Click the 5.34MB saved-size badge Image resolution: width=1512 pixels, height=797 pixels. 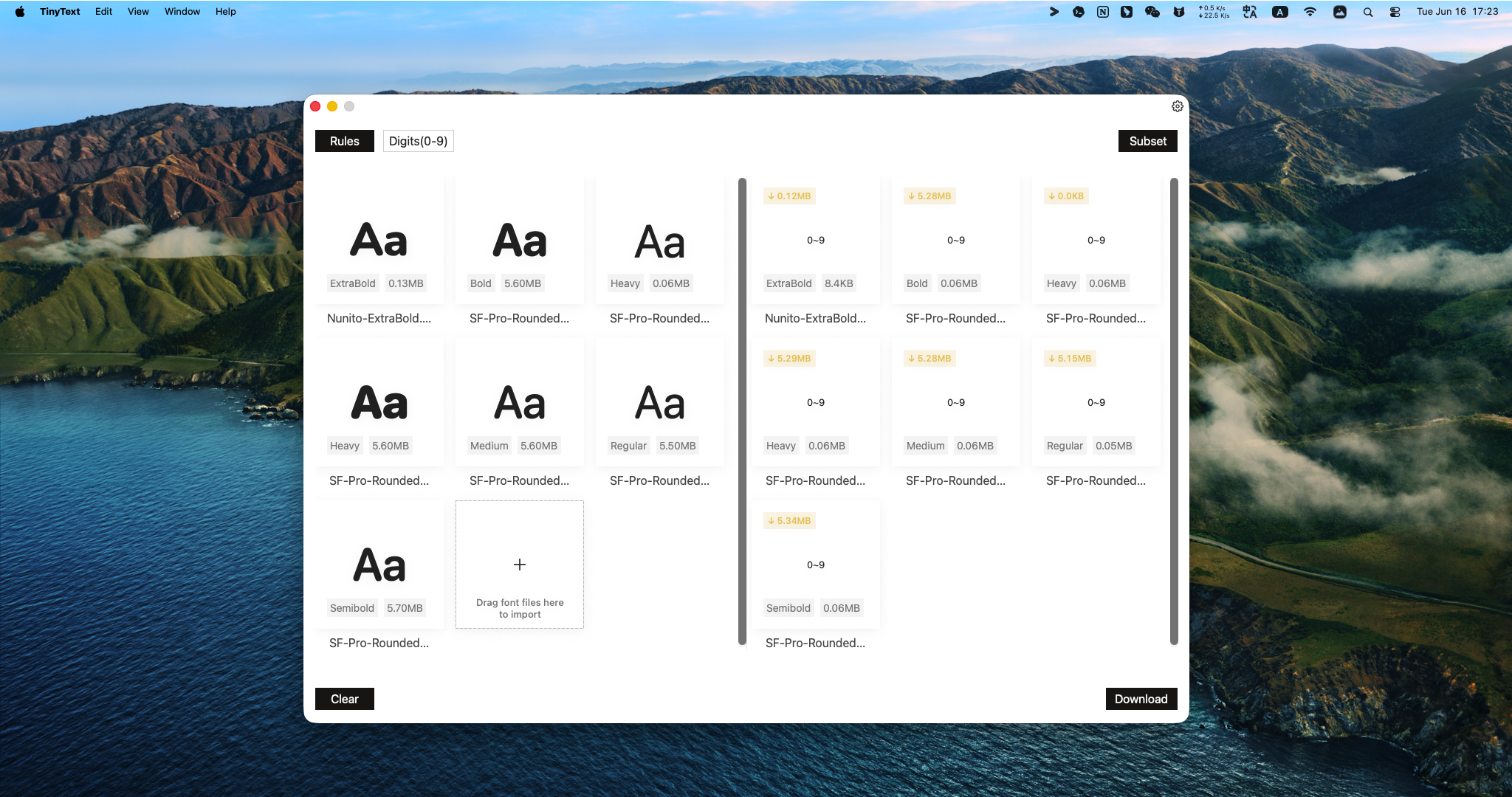point(789,521)
